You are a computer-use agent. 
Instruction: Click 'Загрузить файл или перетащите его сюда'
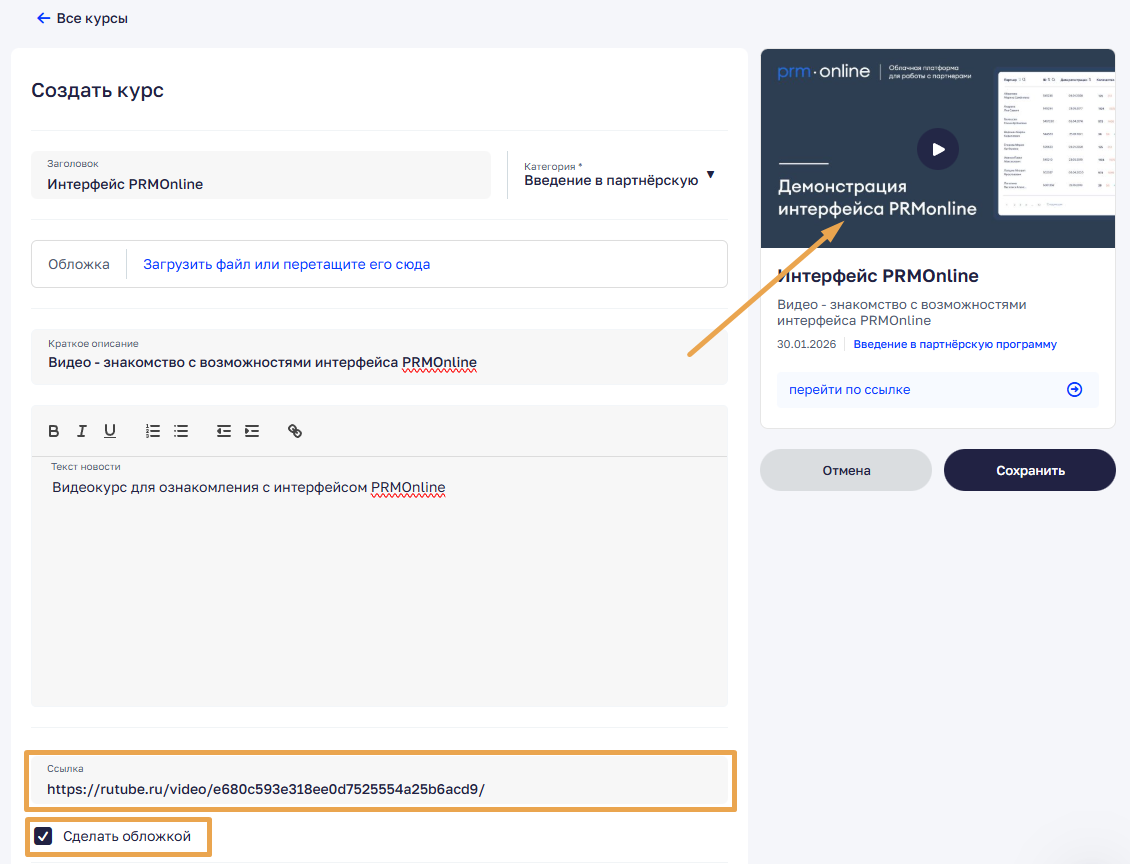tap(286, 265)
